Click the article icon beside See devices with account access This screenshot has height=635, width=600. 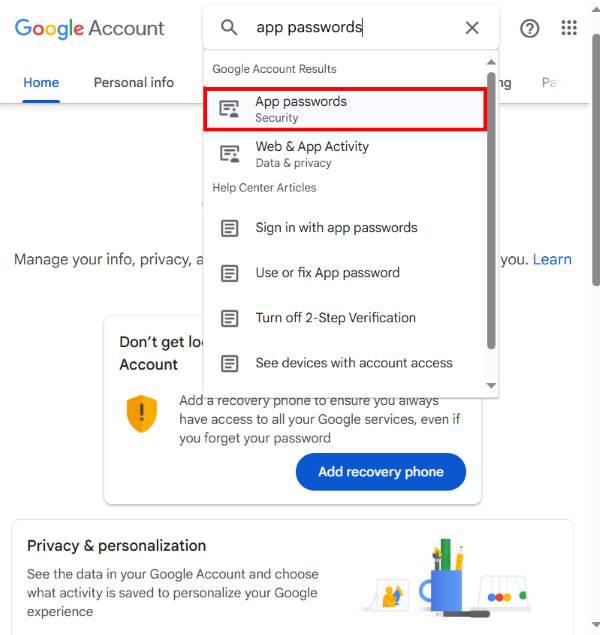coord(230,363)
